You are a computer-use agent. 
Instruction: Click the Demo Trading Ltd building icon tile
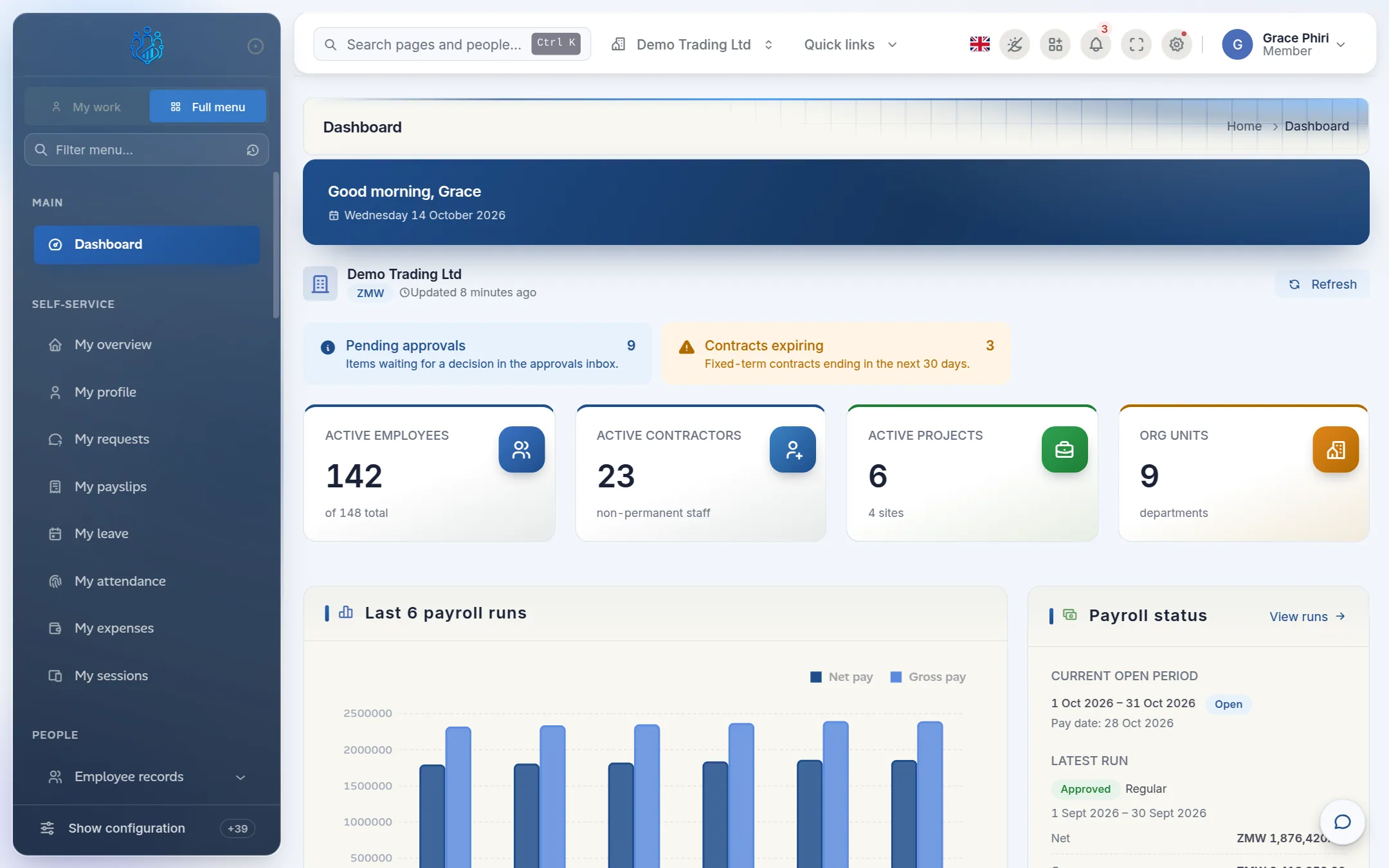point(320,284)
